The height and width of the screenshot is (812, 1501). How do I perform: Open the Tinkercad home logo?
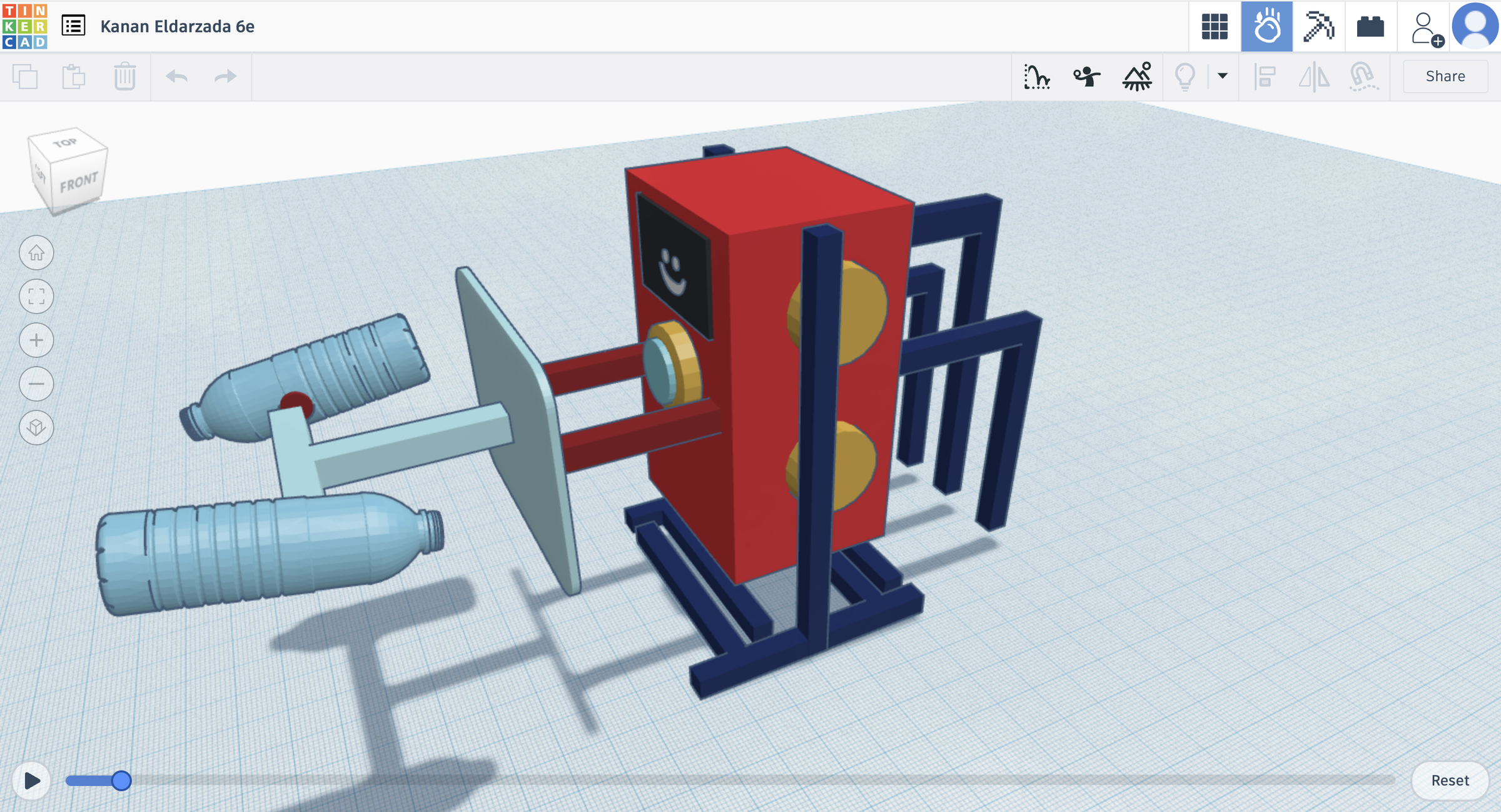coord(26,26)
